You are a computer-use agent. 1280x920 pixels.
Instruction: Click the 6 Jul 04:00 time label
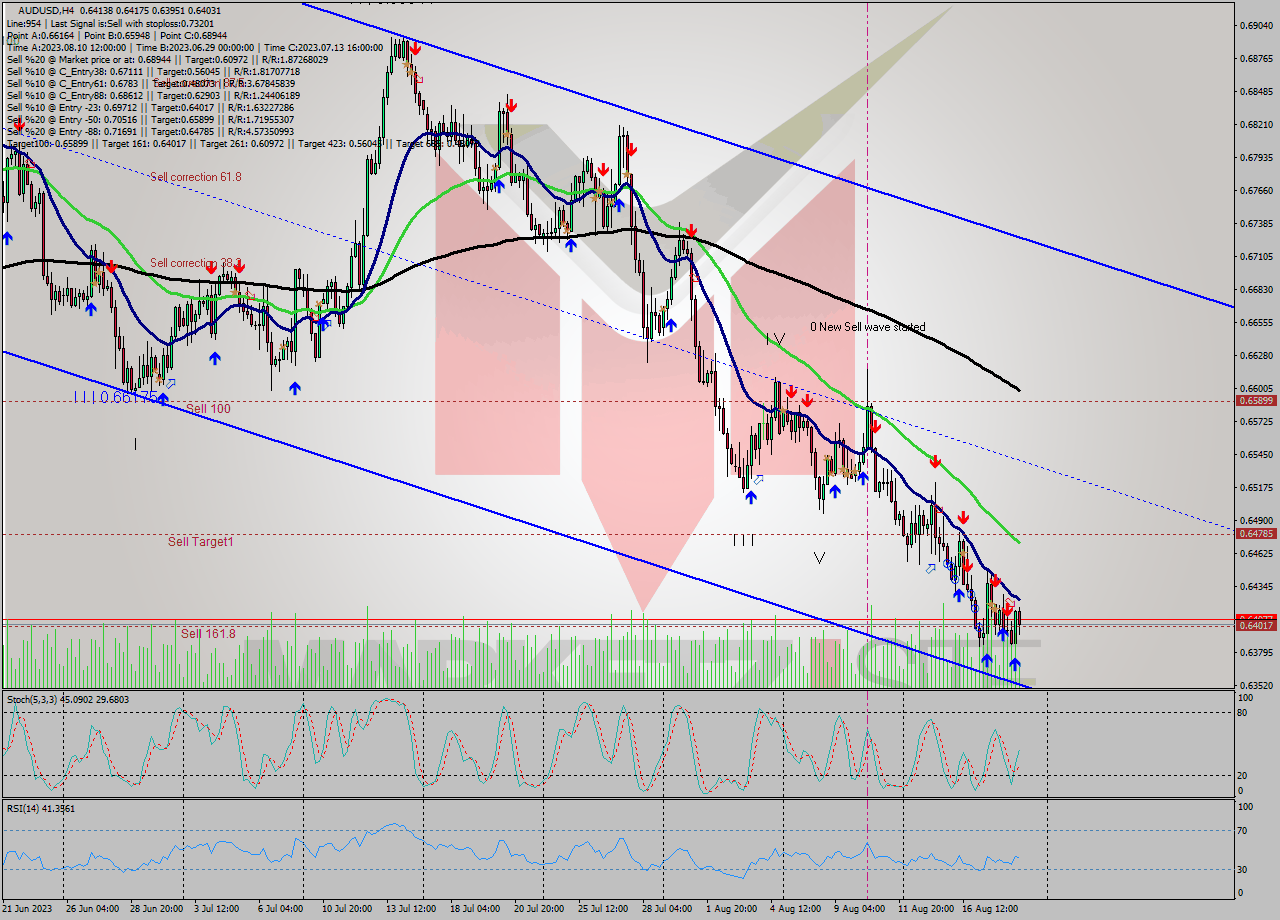tap(280, 909)
